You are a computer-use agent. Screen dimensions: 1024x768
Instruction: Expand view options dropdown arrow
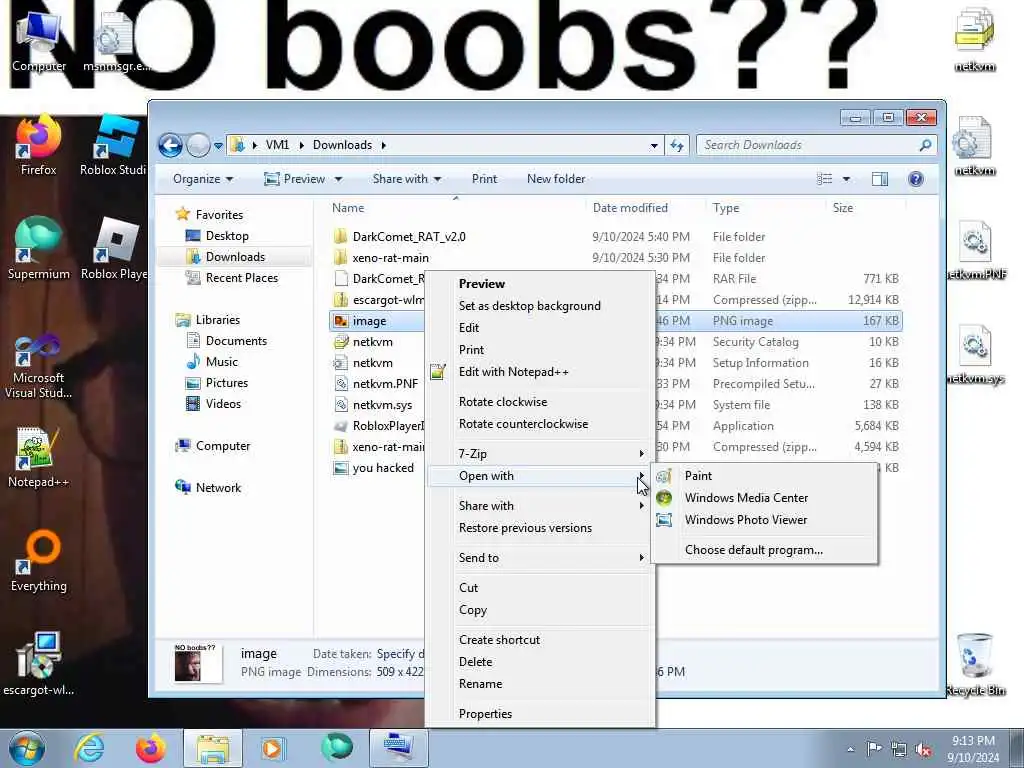[x=846, y=179]
